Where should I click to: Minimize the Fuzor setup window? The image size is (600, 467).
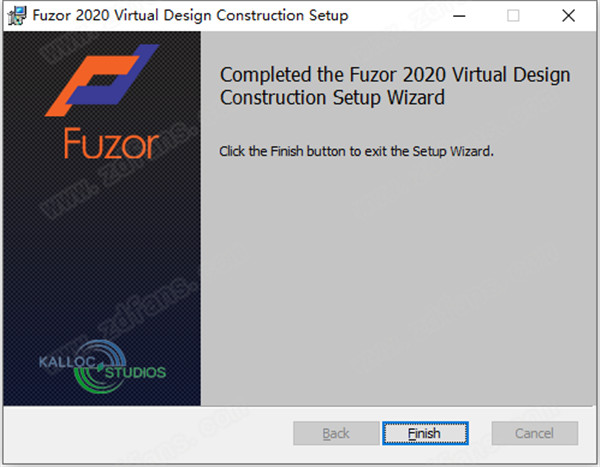pos(459,16)
